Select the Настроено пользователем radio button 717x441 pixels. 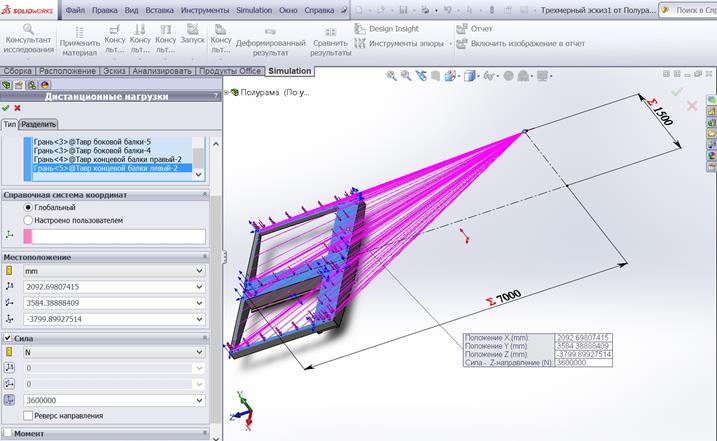(28, 219)
